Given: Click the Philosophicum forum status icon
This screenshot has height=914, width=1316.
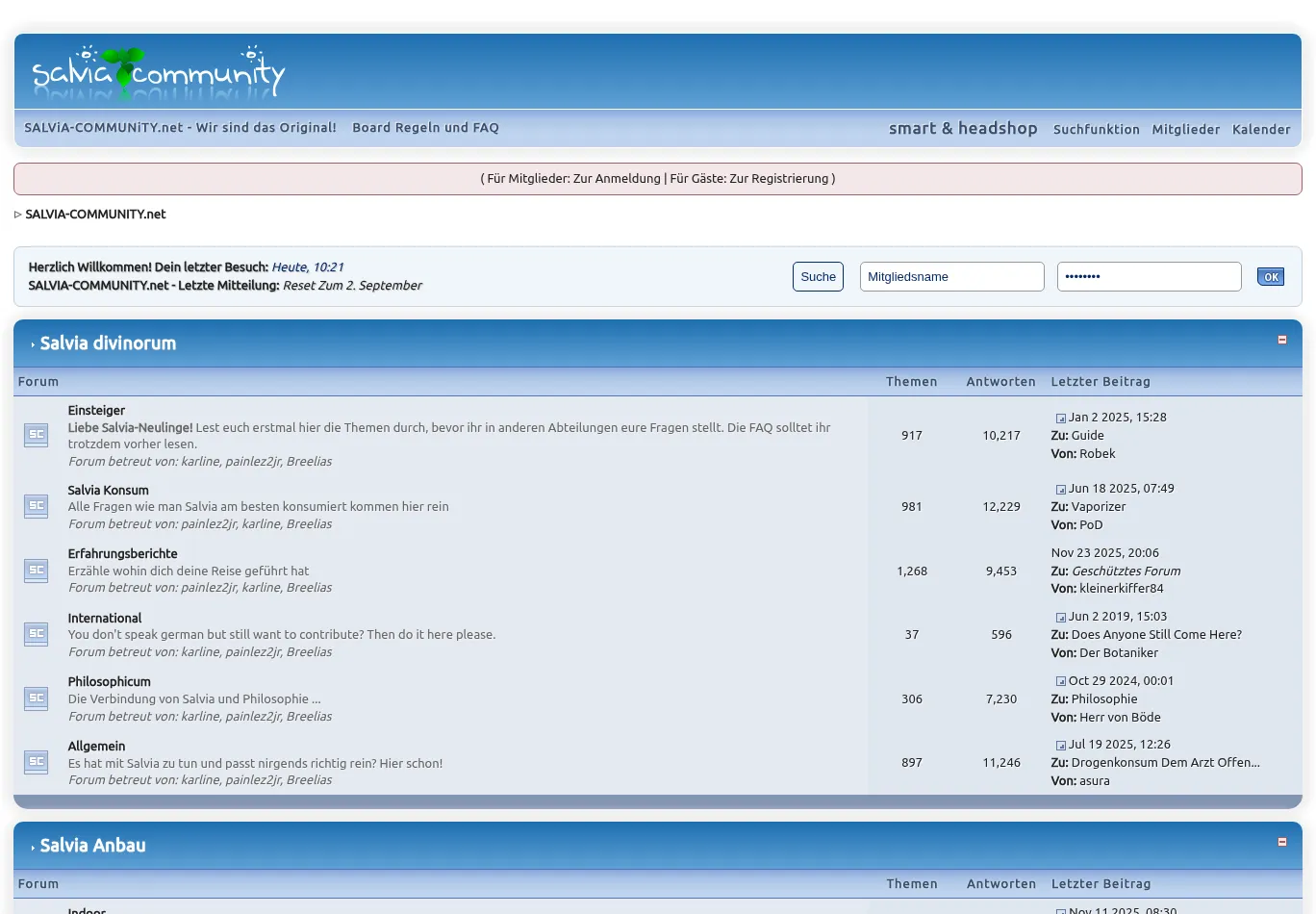Looking at the screenshot, I should tap(36, 698).
